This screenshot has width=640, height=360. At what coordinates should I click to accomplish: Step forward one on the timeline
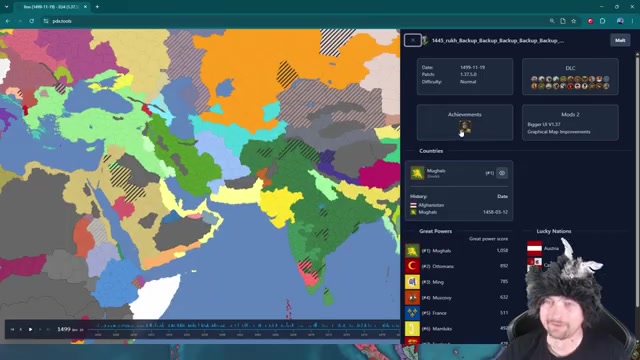click(40, 329)
